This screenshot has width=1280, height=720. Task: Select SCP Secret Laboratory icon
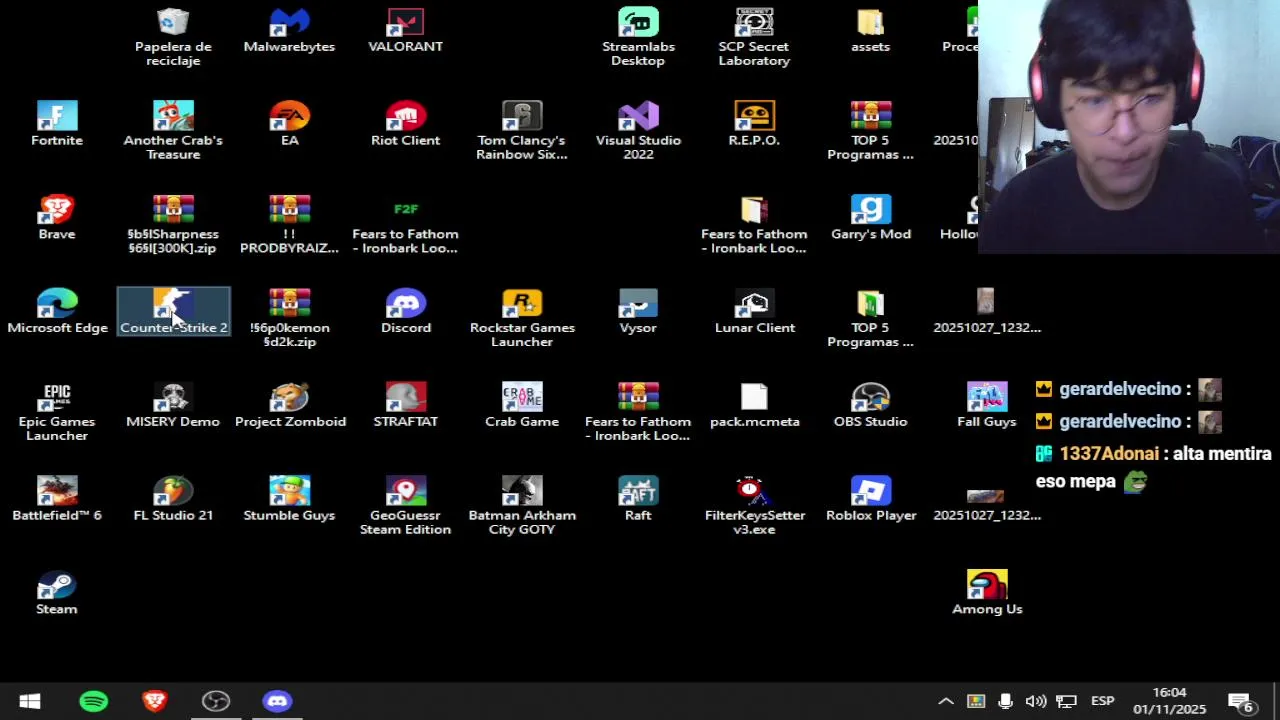point(754,37)
